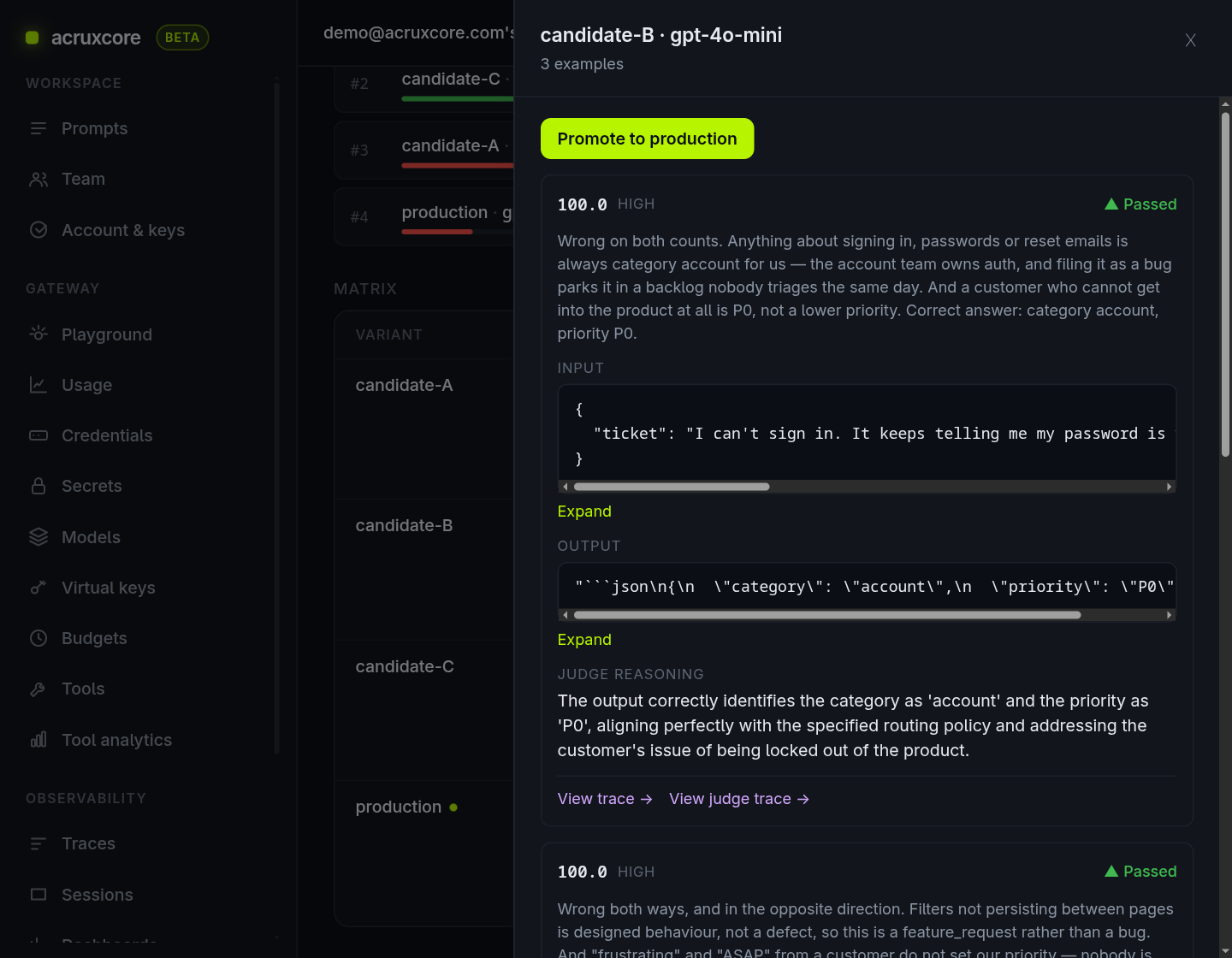The image size is (1232, 958).
Task: Click the acruxcore green logo square
Action: pyautogui.click(x=33, y=38)
